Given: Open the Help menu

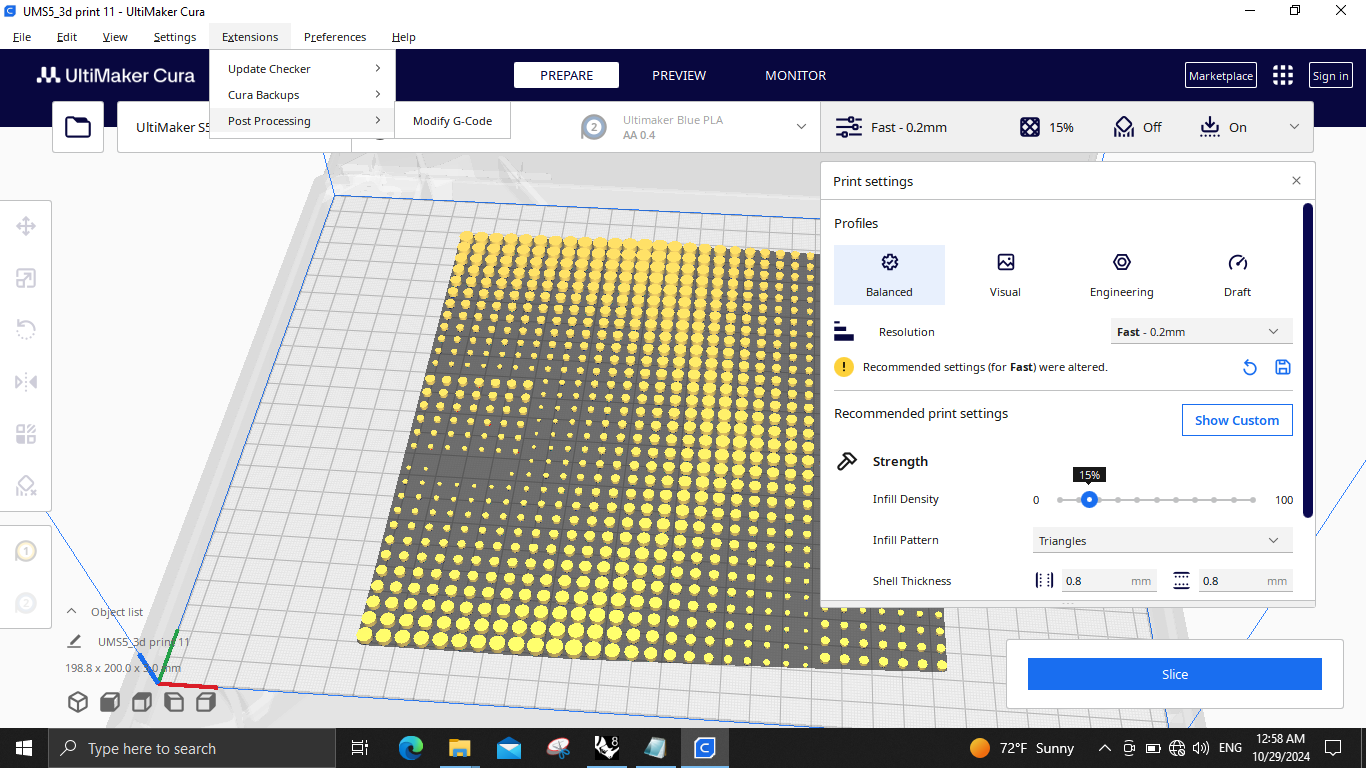Looking at the screenshot, I should pyautogui.click(x=404, y=37).
